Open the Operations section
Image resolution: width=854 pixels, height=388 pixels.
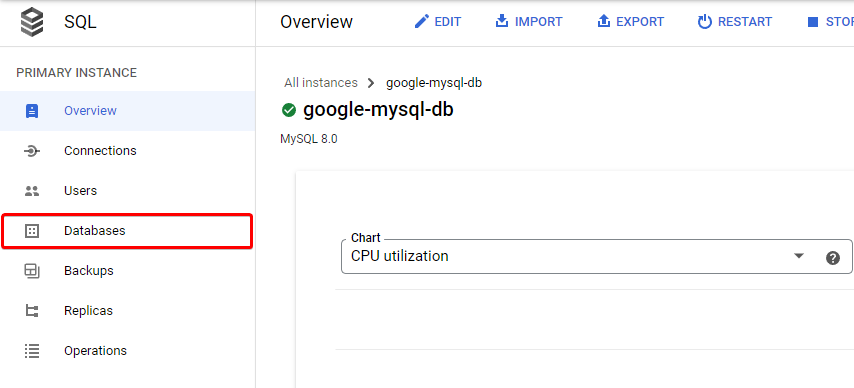click(x=127, y=351)
